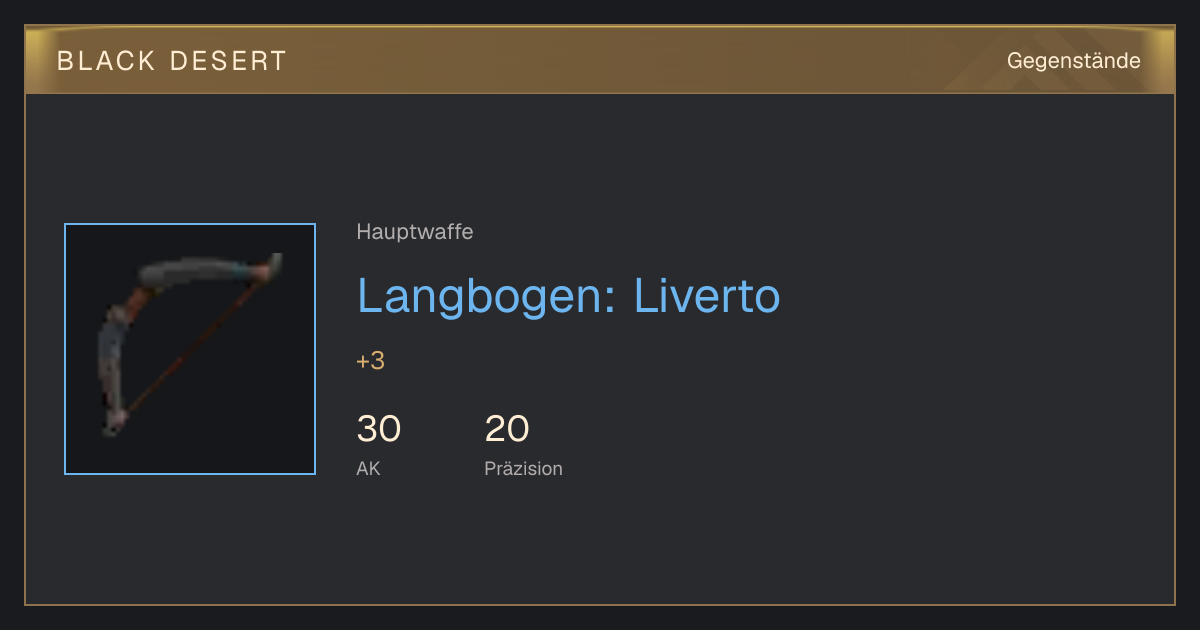Image resolution: width=1200 pixels, height=630 pixels.
Task: Click the Hauptwaffe category label
Action: [x=415, y=232]
